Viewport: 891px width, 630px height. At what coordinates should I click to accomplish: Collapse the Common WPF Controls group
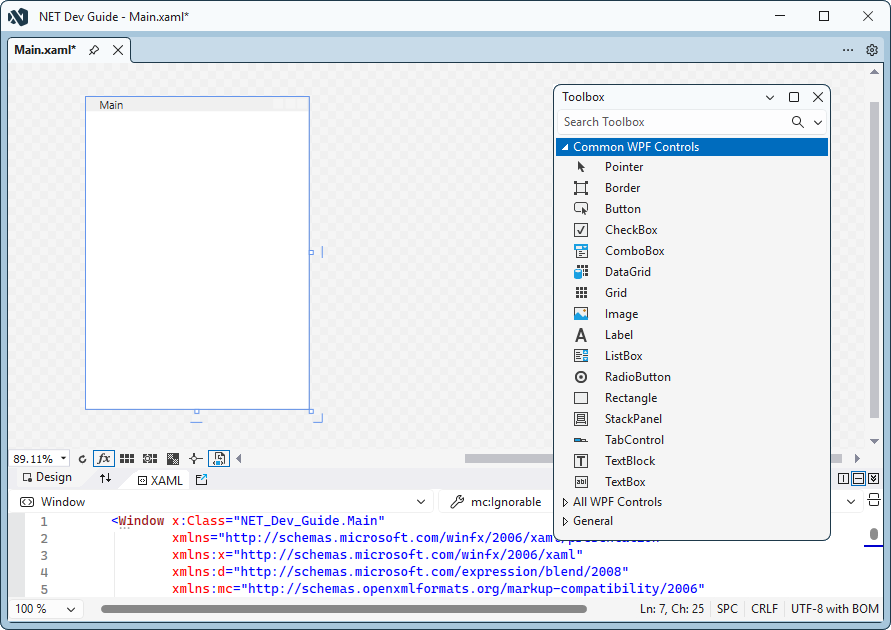(x=565, y=147)
